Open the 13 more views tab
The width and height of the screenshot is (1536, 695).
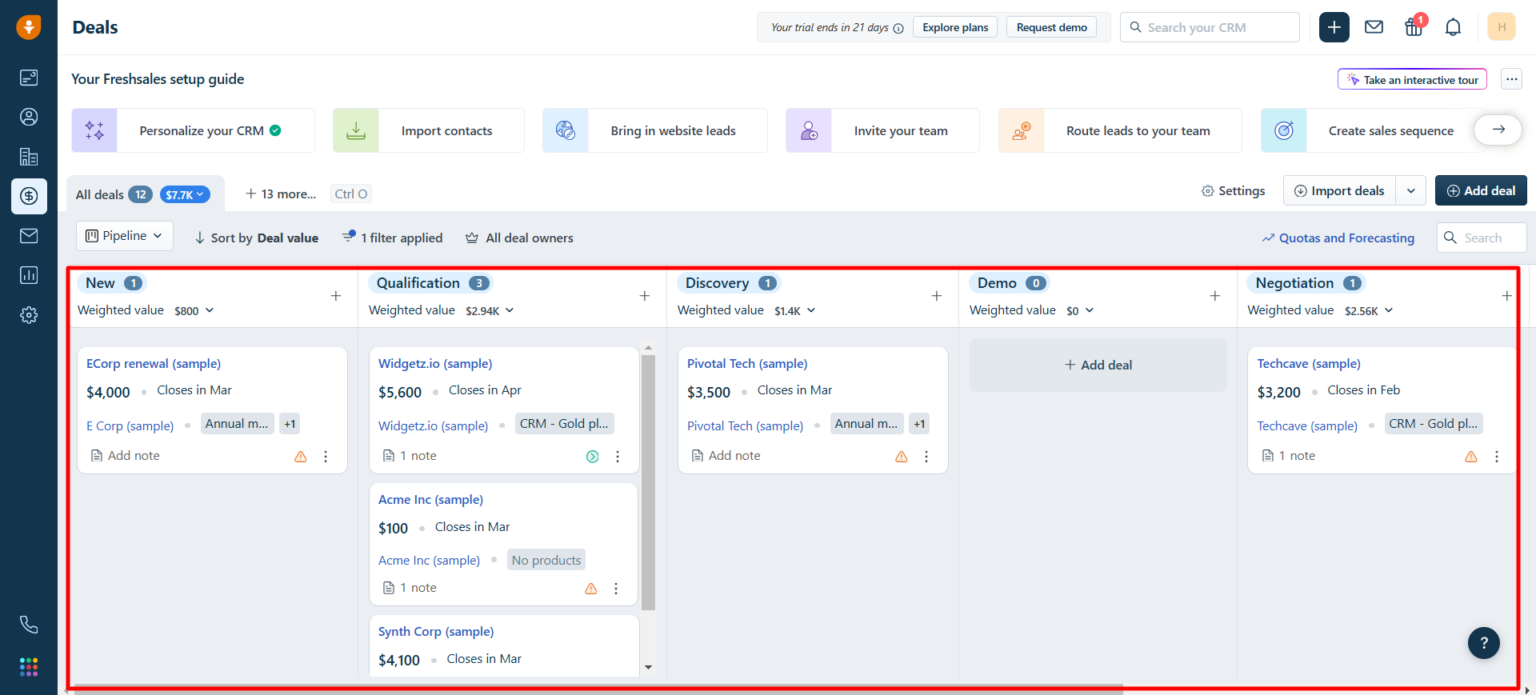point(281,194)
